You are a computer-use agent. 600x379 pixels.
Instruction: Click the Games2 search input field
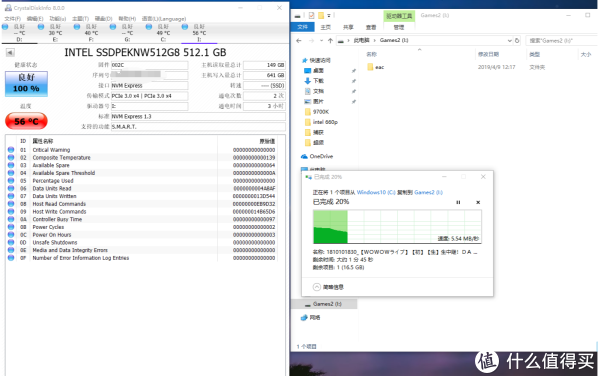click(x=561, y=41)
